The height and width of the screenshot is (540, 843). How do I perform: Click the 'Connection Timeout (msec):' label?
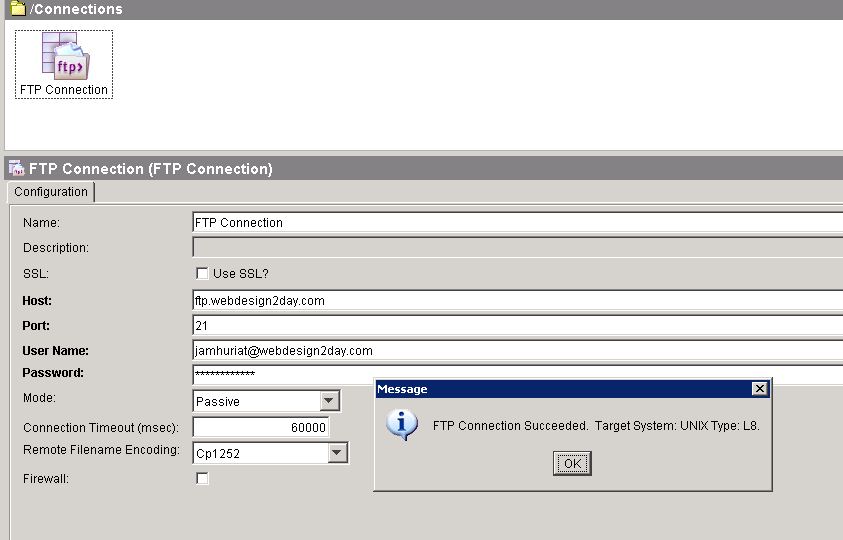point(101,428)
